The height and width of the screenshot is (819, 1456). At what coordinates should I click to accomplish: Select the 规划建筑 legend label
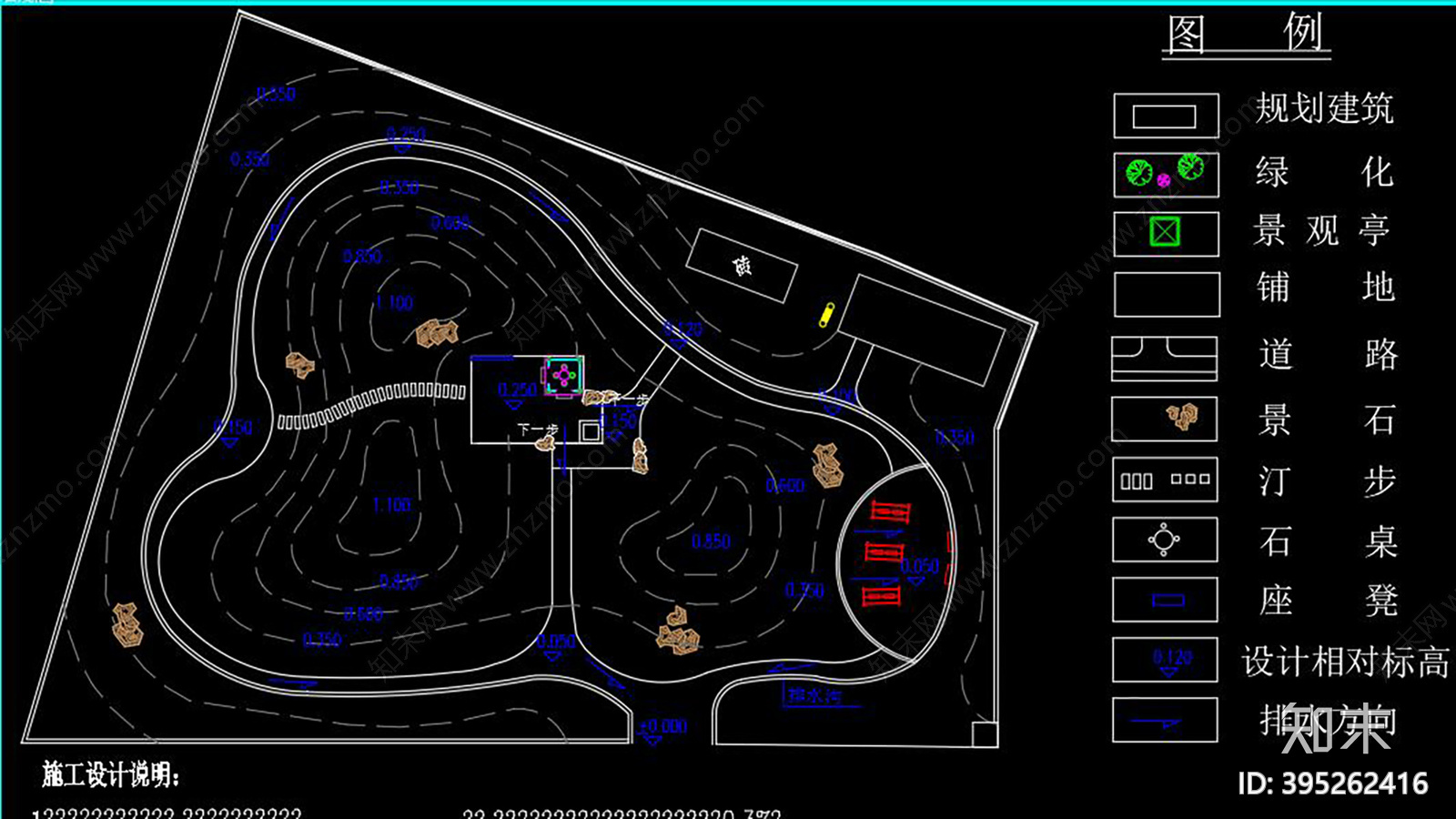click(1324, 109)
